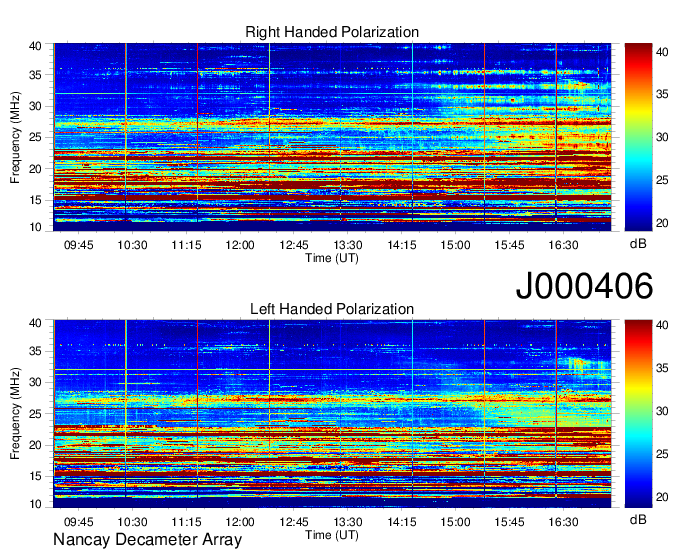Click '15:45' time tick under Right Handed plot
The height and width of the screenshot is (552, 680).
click(x=509, y=245)
